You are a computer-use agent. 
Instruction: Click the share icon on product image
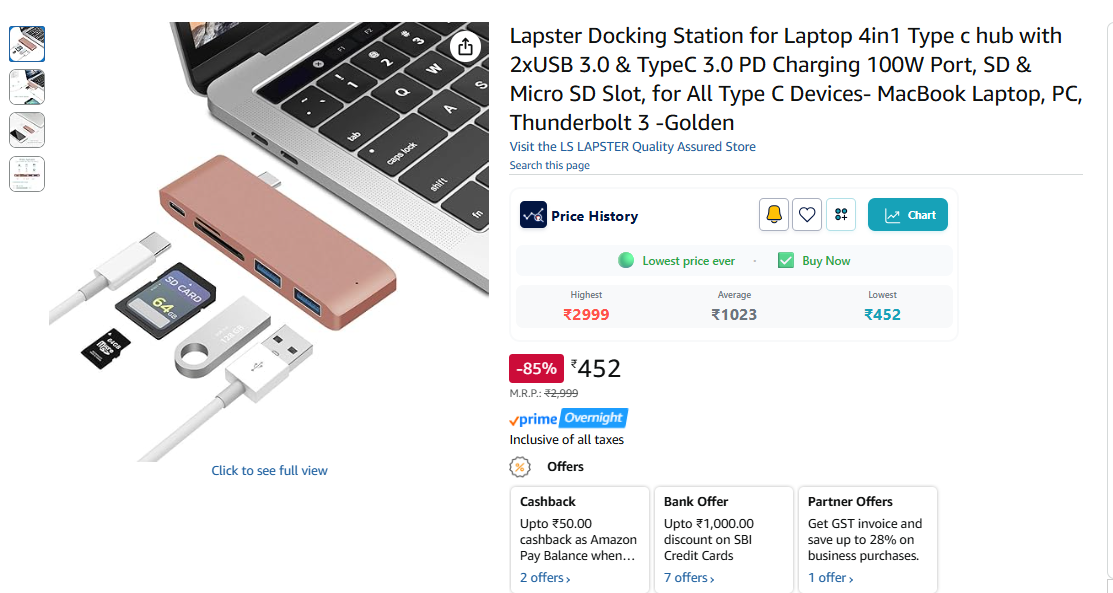(x=465, y=46)
